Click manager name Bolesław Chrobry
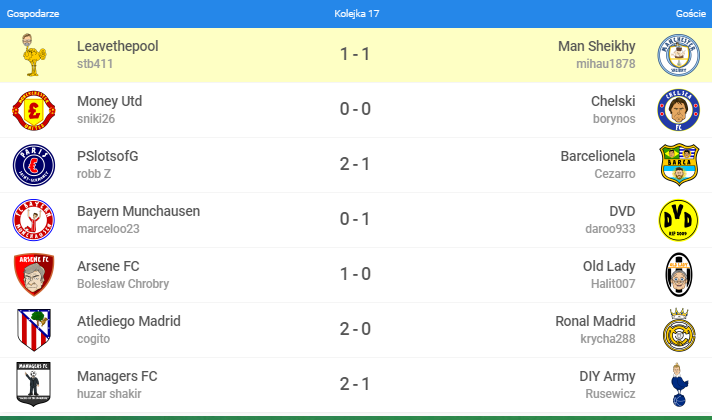The image size is (712, 420). (x=123, y=284)
